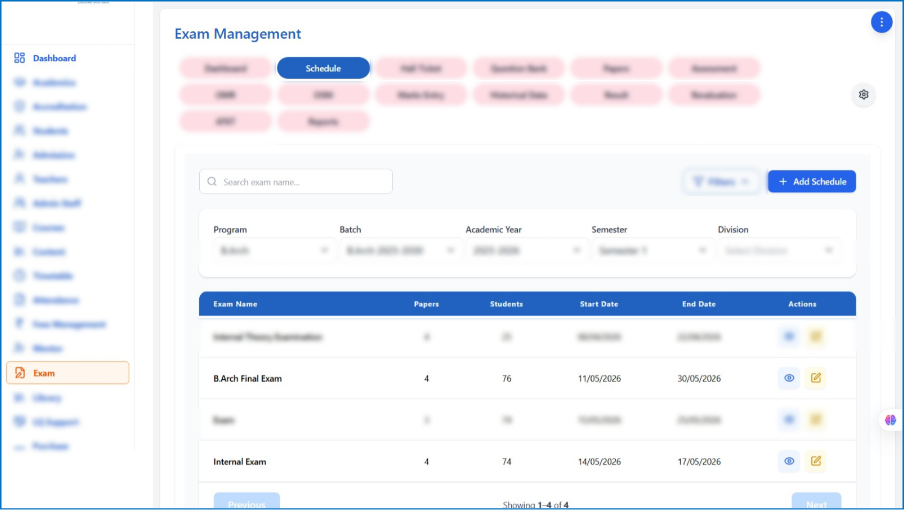Switch to the Reports tab
Image resolution: width=904 pixels, height=510 pixels.
tap(323, 121)
